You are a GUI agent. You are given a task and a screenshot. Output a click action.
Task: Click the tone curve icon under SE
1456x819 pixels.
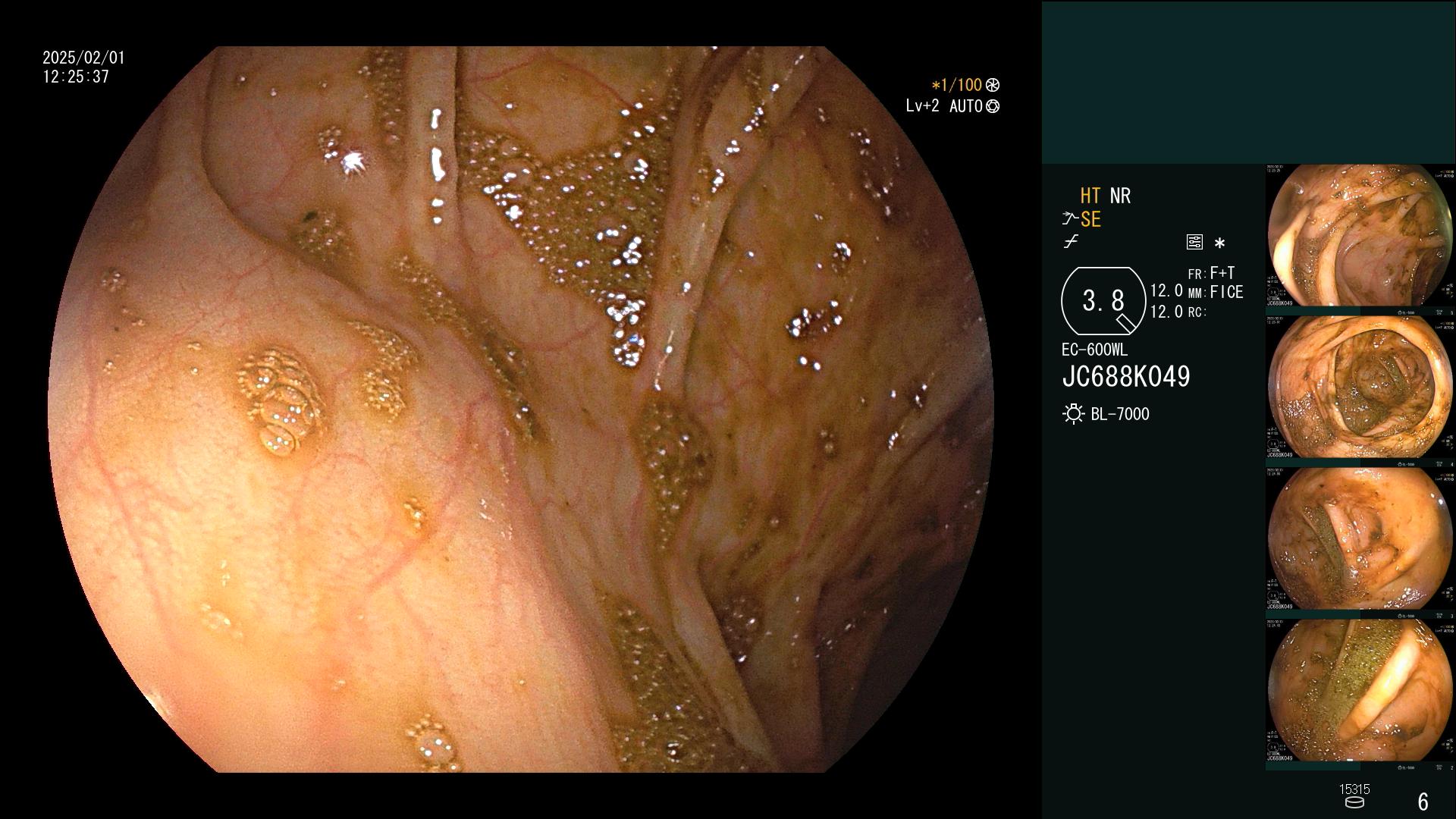[x=1071, y=242]
